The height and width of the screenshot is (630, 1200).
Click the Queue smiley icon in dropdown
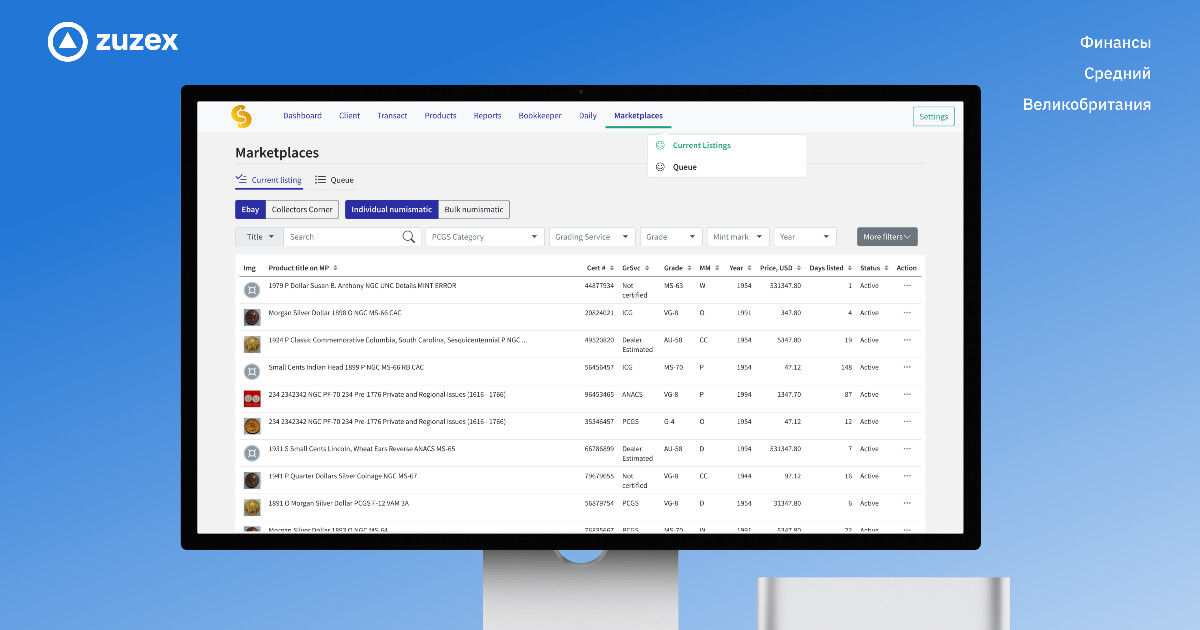tap(660, 167)
